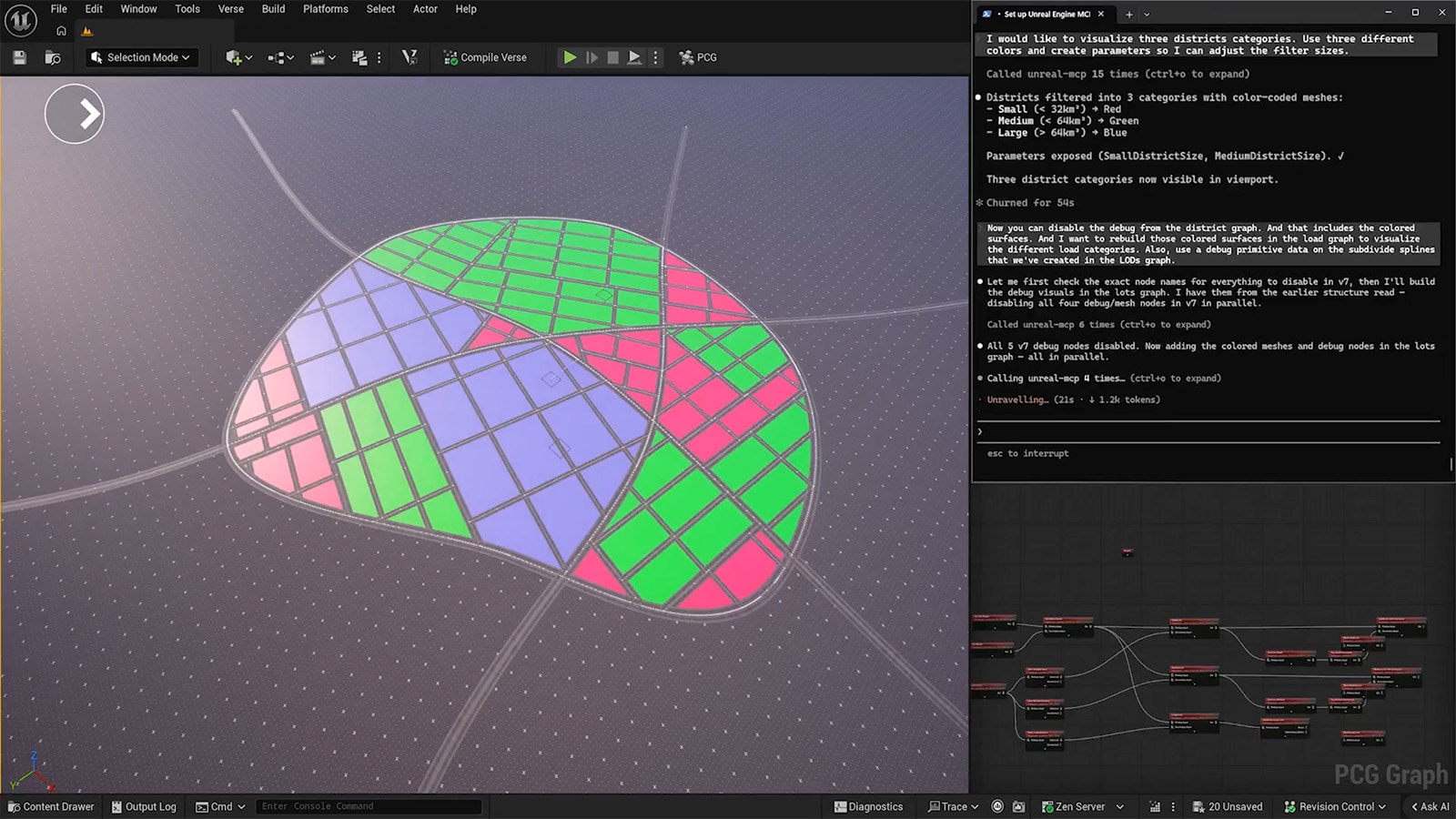1456x819 pixels.
Task: Open the Cmd console type dropdown
Action: tap(220, 806)
